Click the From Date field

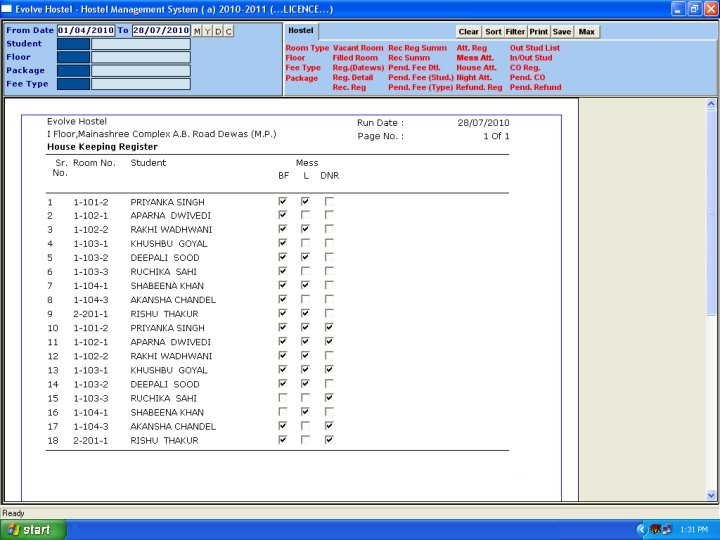point(86,30)
